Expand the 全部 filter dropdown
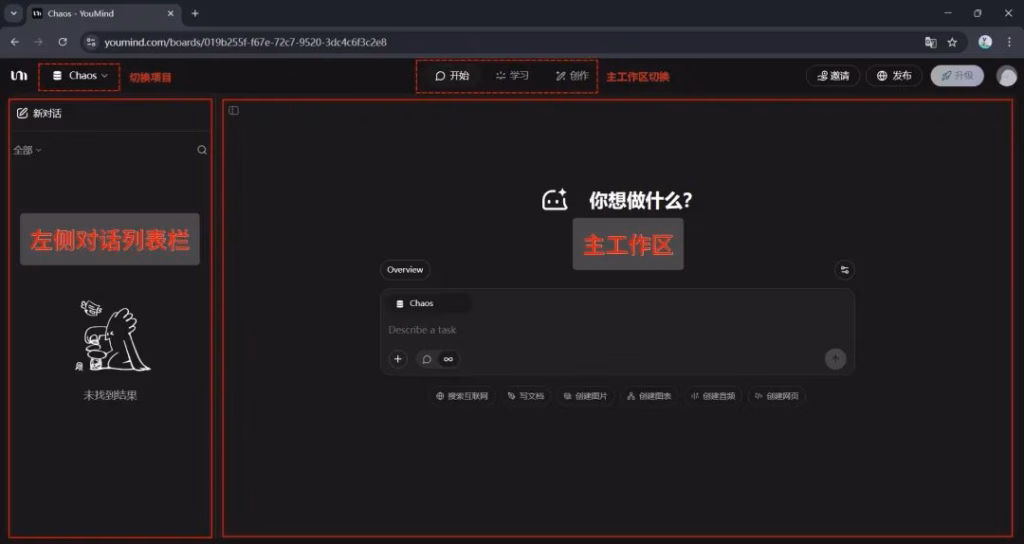 click(27, 150)
